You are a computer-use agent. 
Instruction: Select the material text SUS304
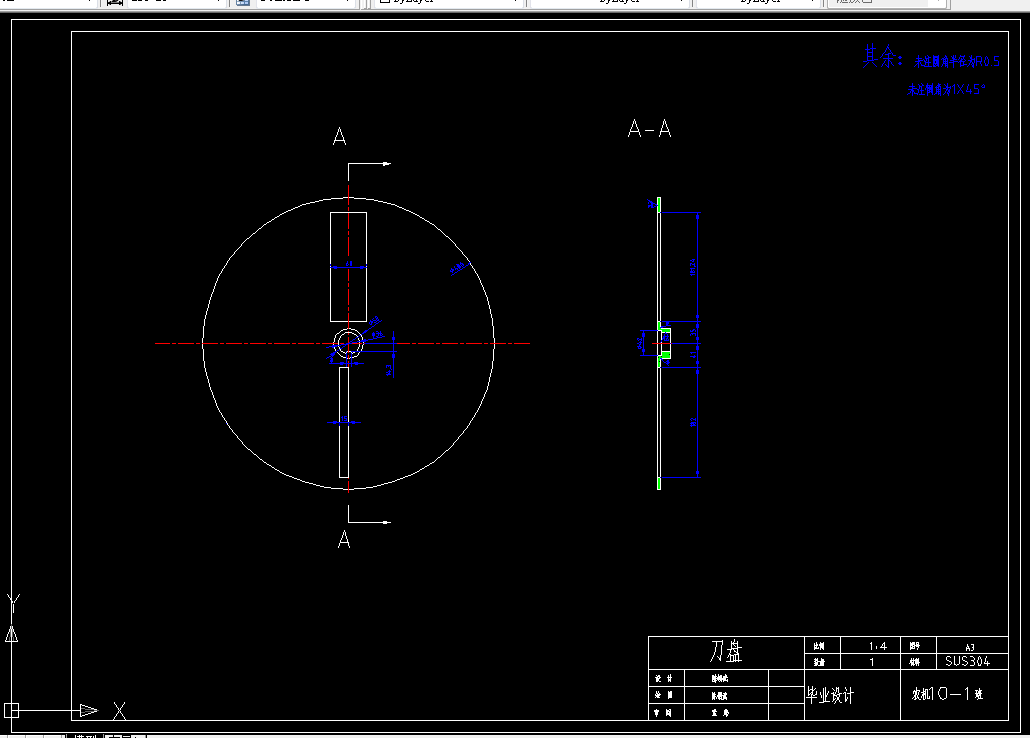point(967,661)
